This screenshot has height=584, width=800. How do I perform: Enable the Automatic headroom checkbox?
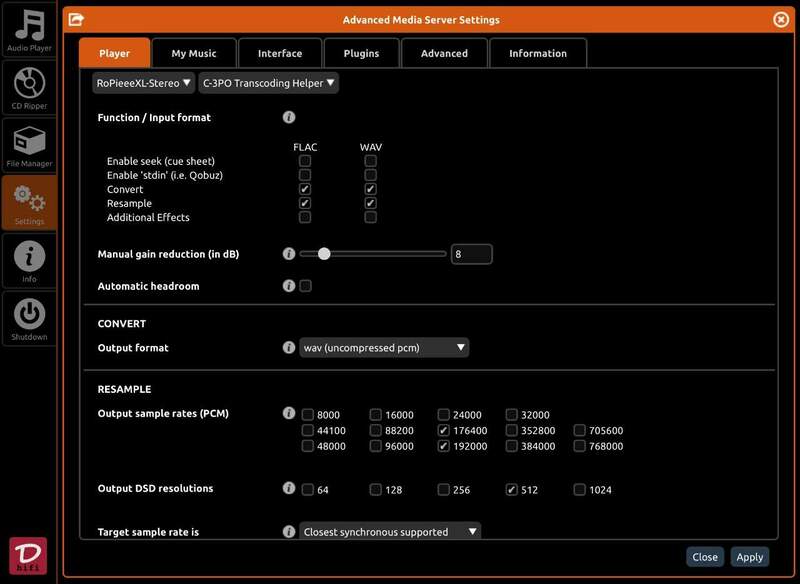coord(306,286)
